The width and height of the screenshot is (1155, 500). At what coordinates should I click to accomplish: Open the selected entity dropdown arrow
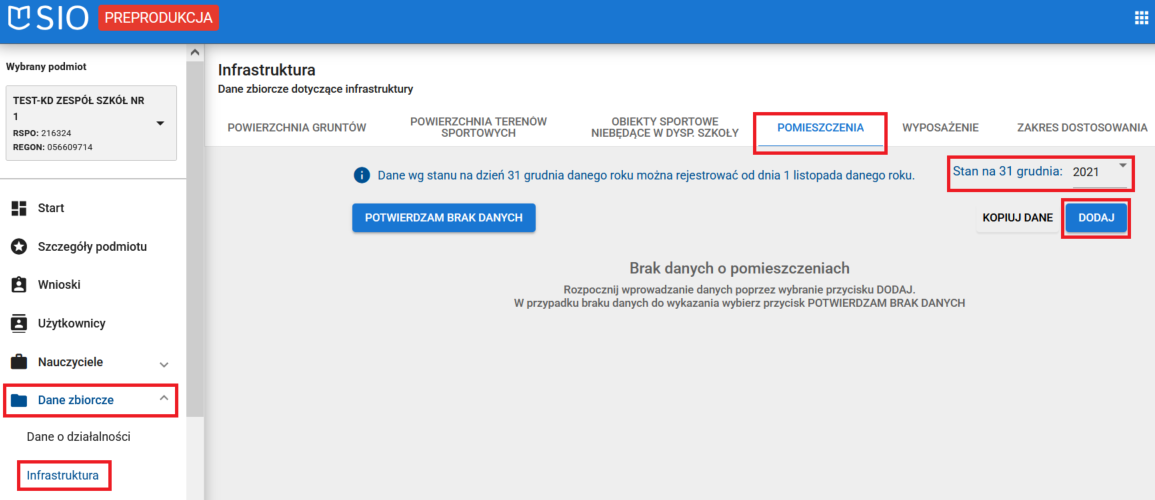(161, 123)
